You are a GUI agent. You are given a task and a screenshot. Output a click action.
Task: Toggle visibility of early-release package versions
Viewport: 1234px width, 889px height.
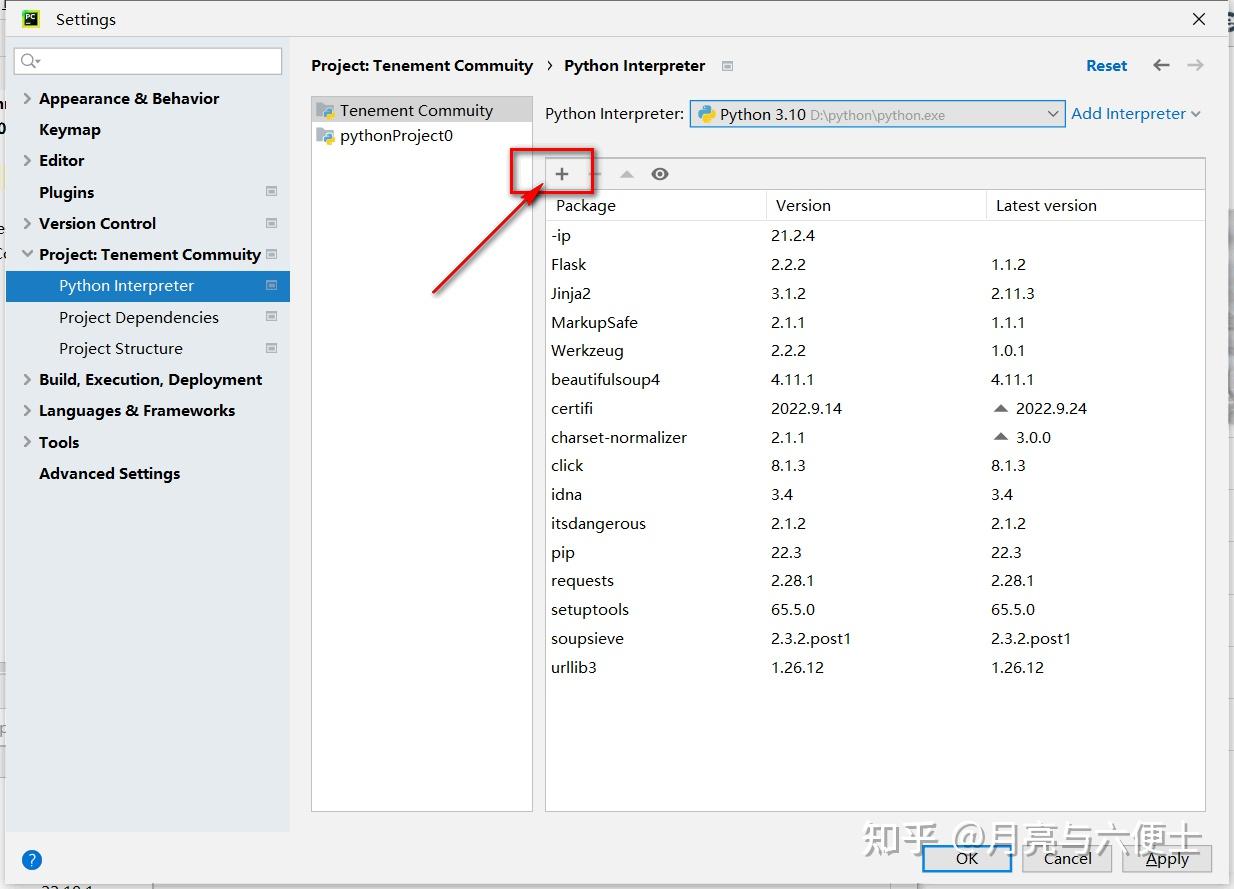coord(659,173)
